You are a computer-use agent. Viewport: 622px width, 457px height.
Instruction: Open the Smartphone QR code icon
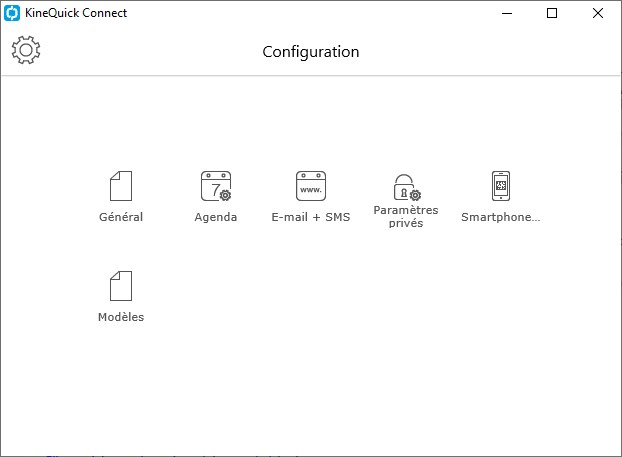[x=501, y=186]
